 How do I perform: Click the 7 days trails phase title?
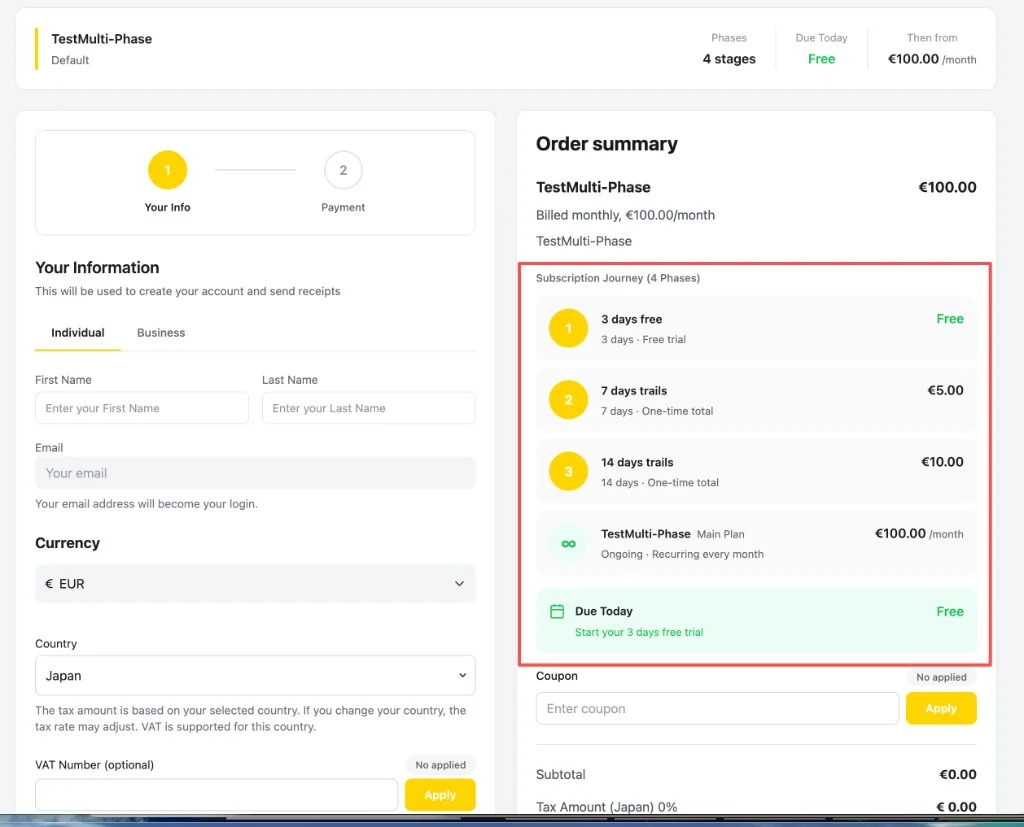pos(634,391)
